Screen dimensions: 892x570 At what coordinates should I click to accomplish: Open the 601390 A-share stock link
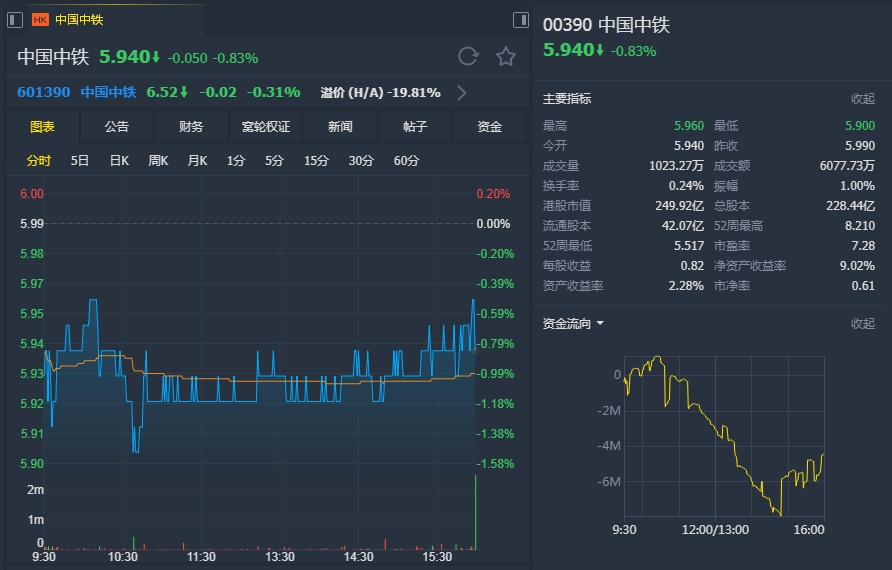[x=44, y=92]
